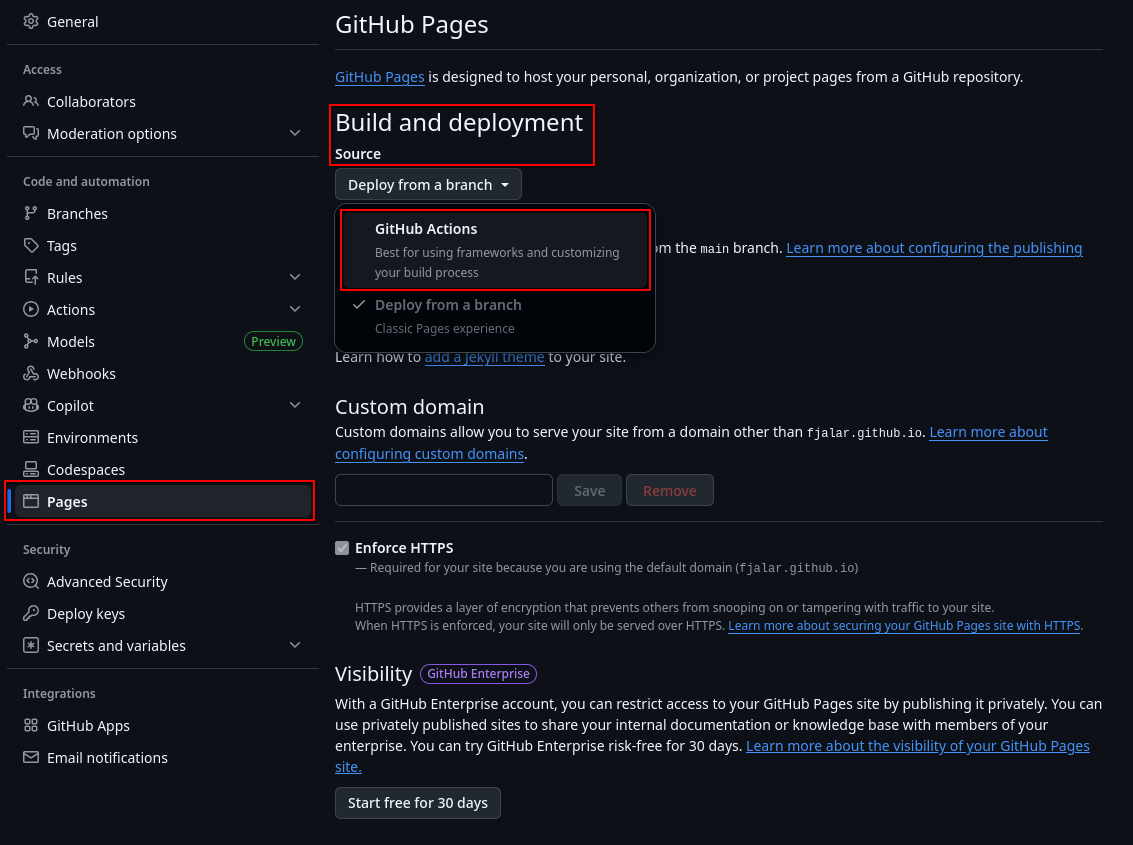
Task: Select GitHub Actions as the source
Action: 495,250
